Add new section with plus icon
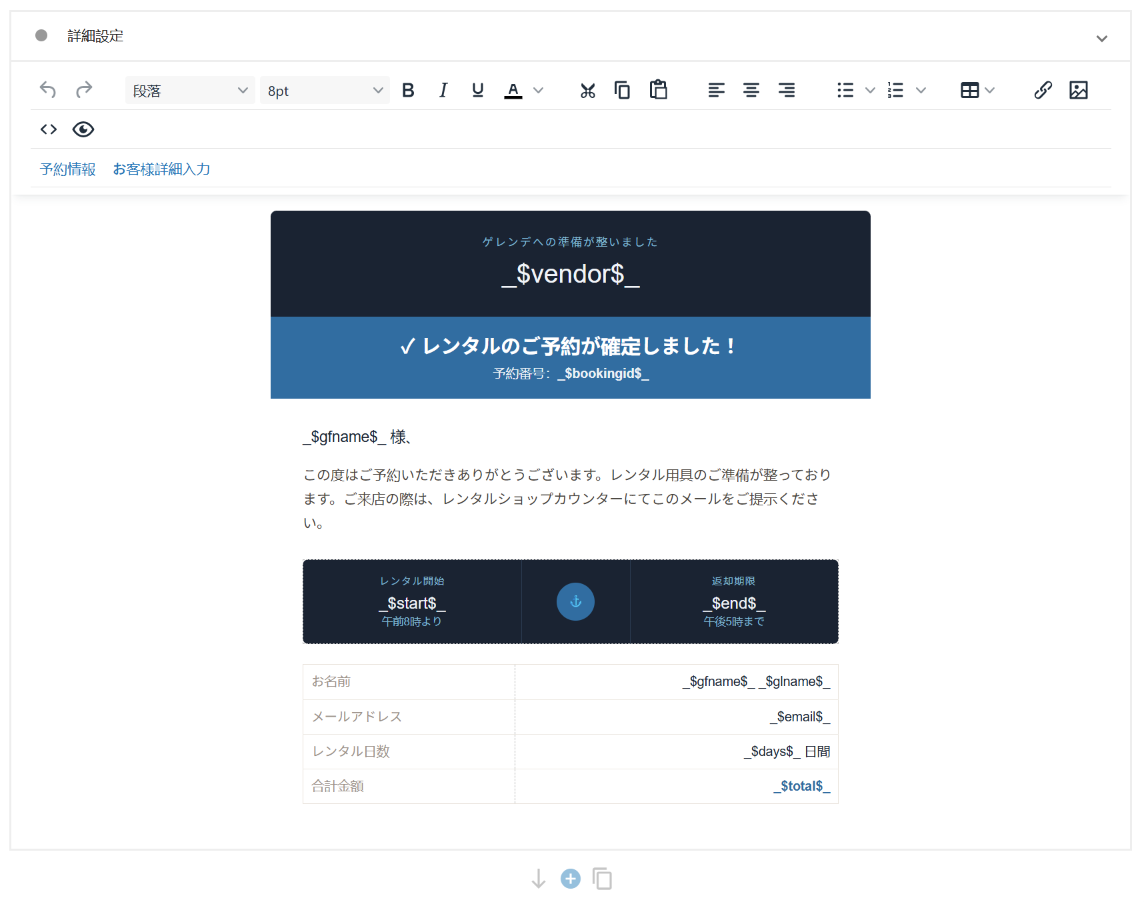 point(571,879)
